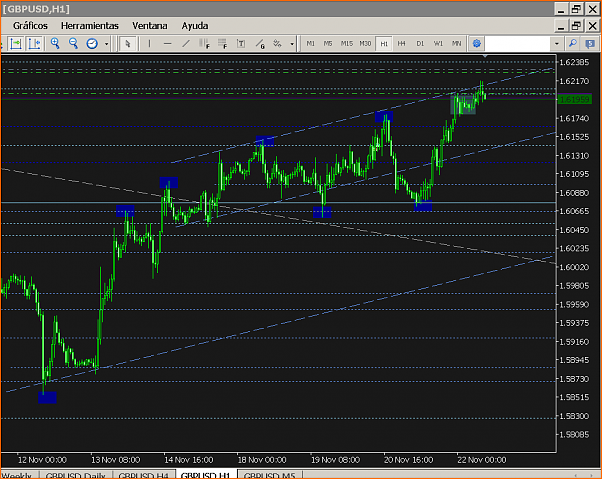Select the percent-symbol drawing tool
Screen dimensions: 602x479
pos(277,44)
